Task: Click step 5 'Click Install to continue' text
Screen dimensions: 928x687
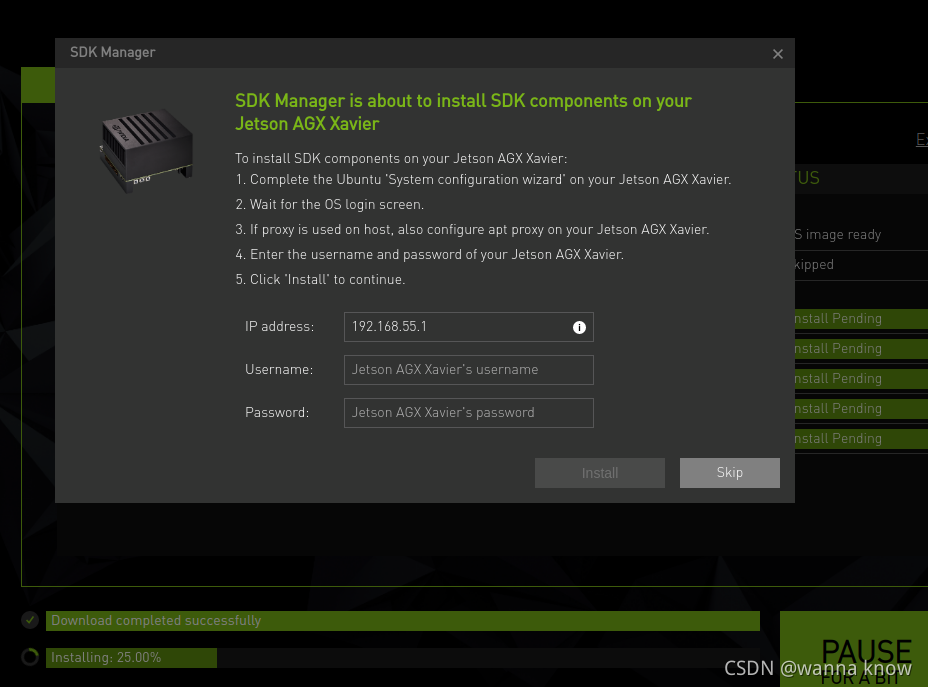Action: tap(320, 279)
